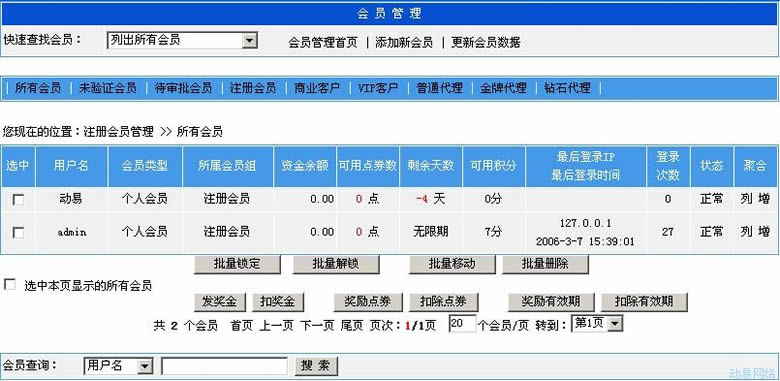This screenshot has width=780, height=381.
Task: Tick the checkbox for user 动易
Action: 18,200
